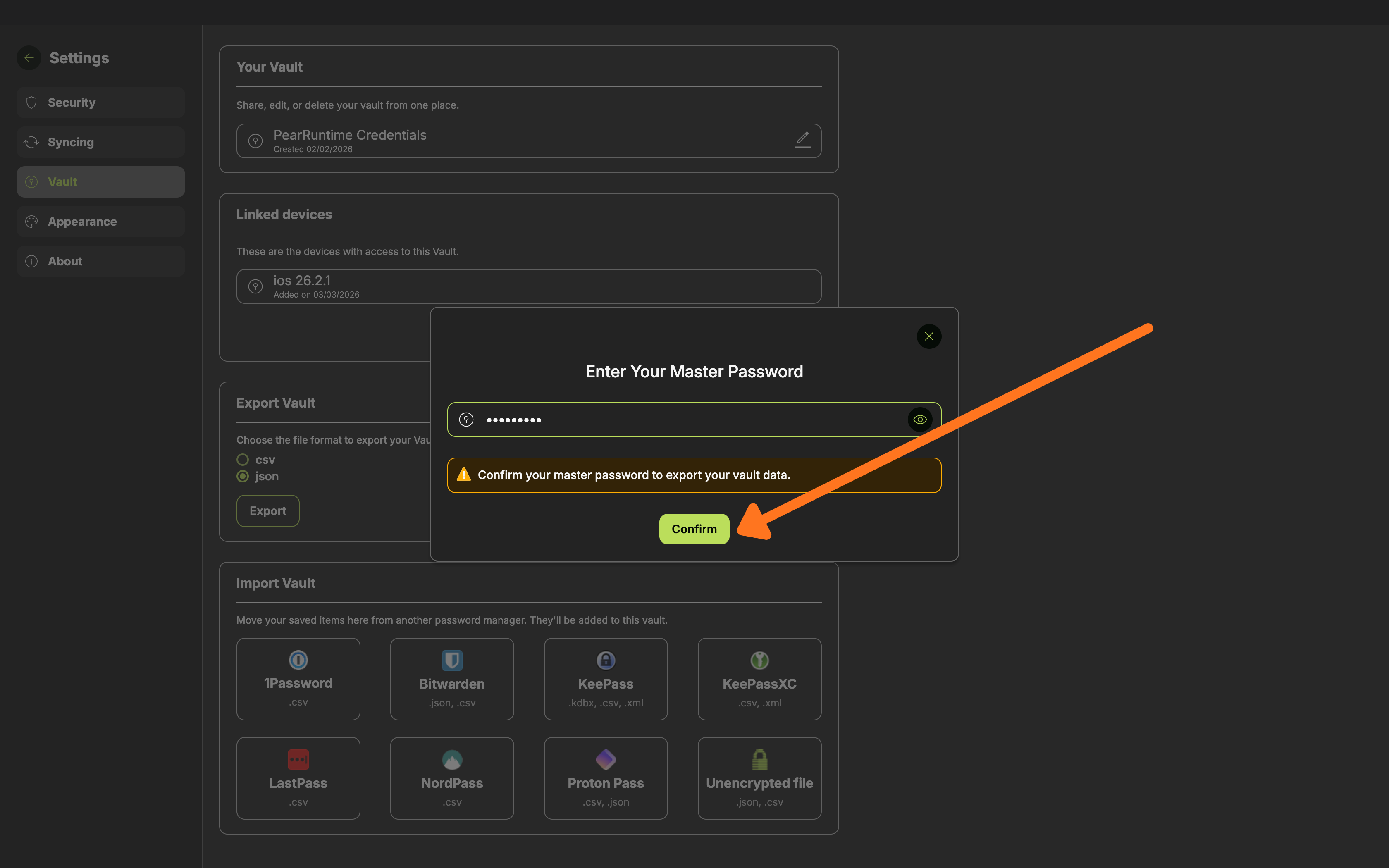
Task: Click the Syncing sidebar icon
Action: 31,142
